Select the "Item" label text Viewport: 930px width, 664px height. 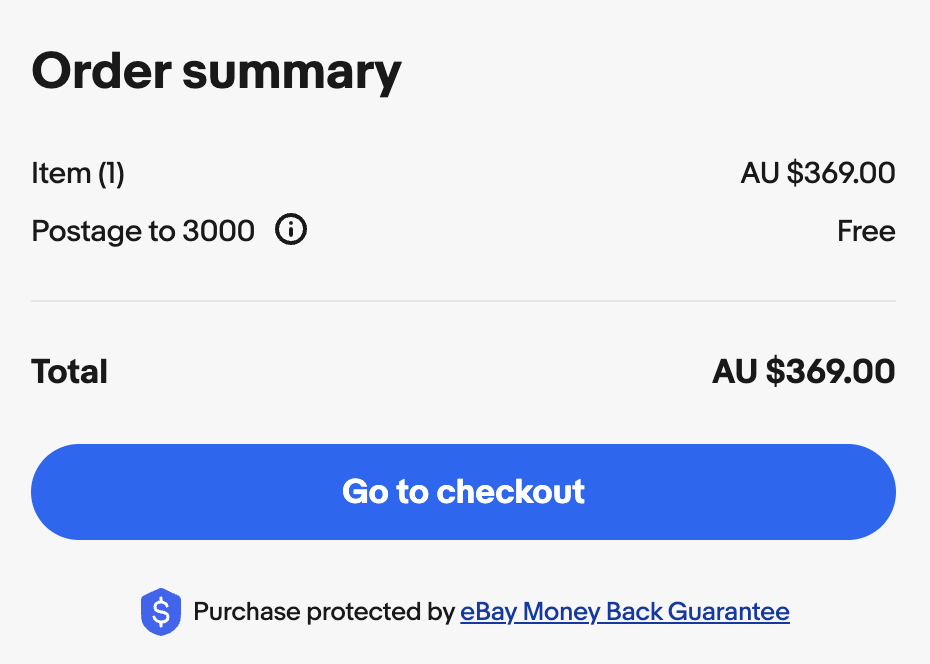click(x=61, y=173)
